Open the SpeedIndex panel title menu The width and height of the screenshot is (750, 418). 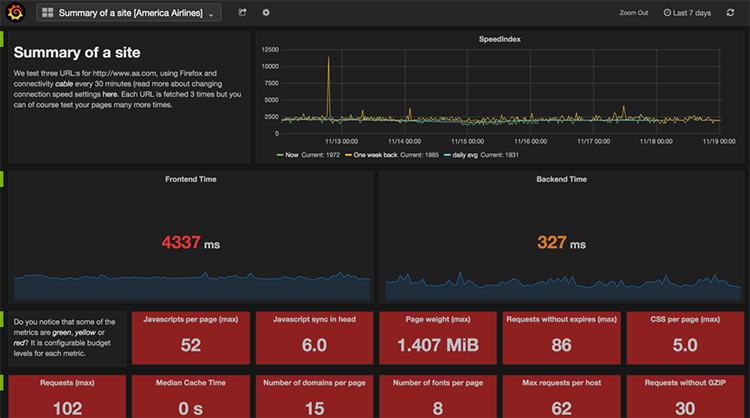[x=499, y=39]
